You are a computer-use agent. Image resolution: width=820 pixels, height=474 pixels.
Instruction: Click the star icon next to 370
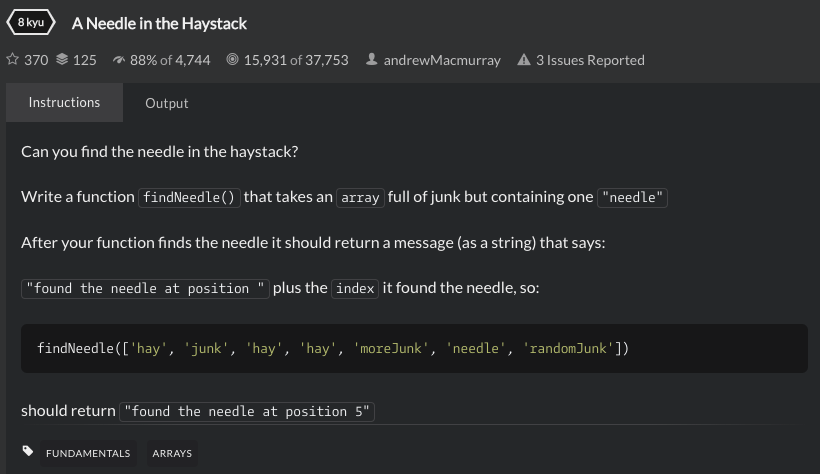(12, 60)
